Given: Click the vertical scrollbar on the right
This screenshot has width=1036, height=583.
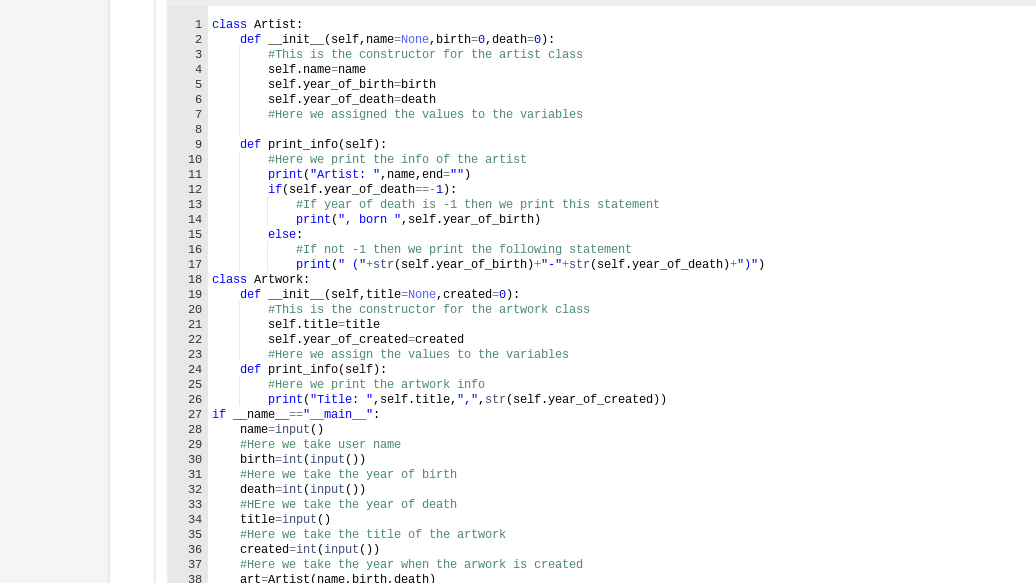Looking at the screenshot, I should [1031, 290].
